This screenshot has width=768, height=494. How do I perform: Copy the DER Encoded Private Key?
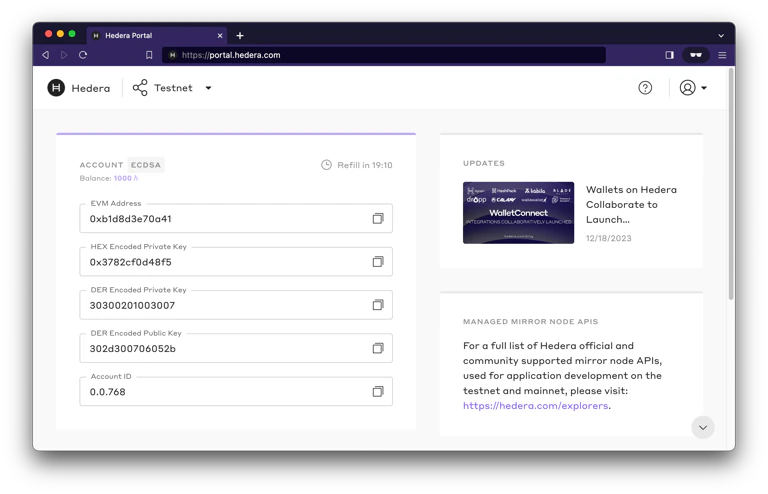(378, 305)
